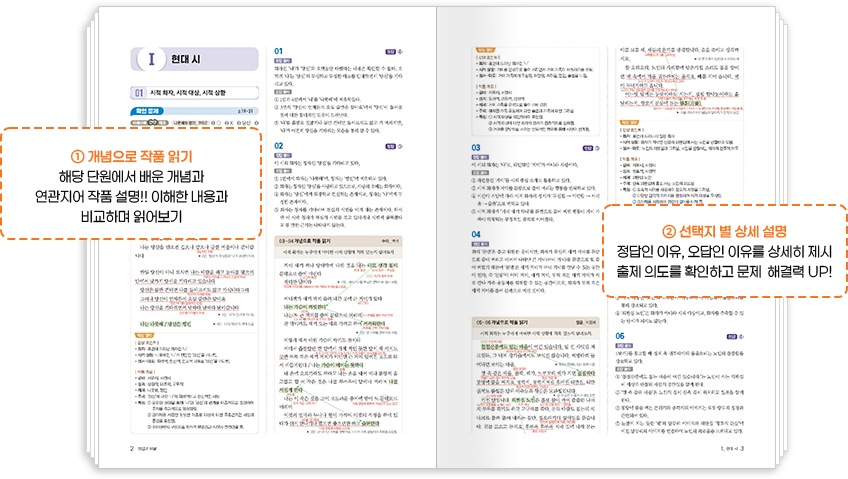Click the line '해당 단원에서 배운 개념과'
The height and width of the screenshot is (479, 848).
(131, 176)
